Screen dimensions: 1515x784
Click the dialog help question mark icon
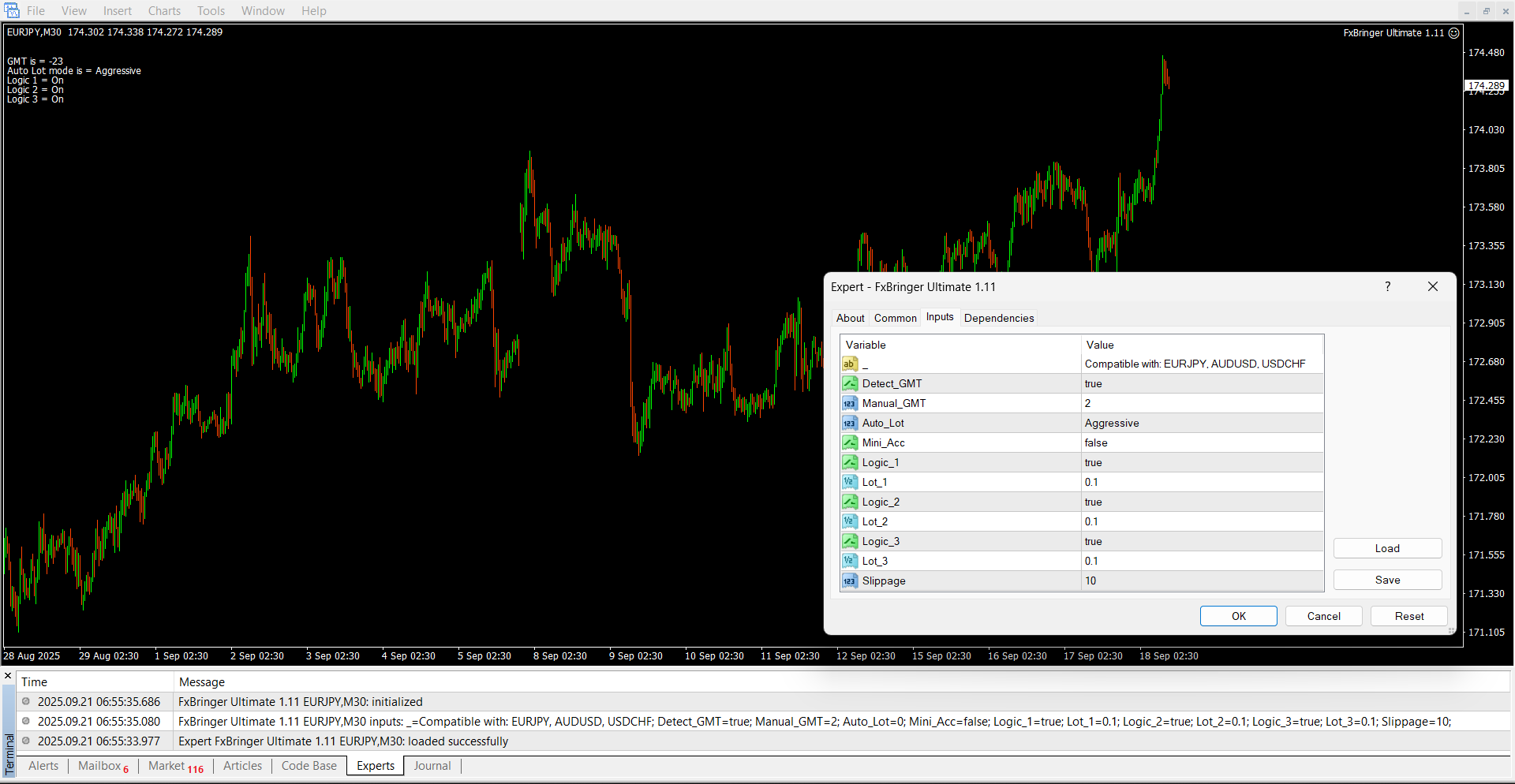tap(1387, 286)
